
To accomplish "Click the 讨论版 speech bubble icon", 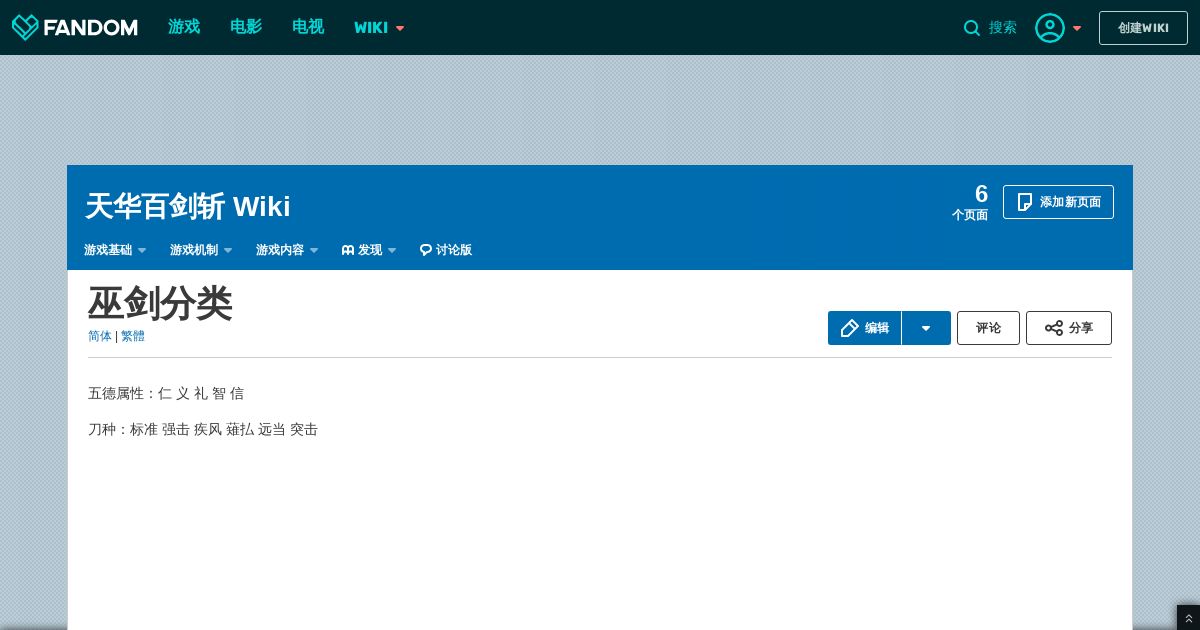I will click(426, 250).
